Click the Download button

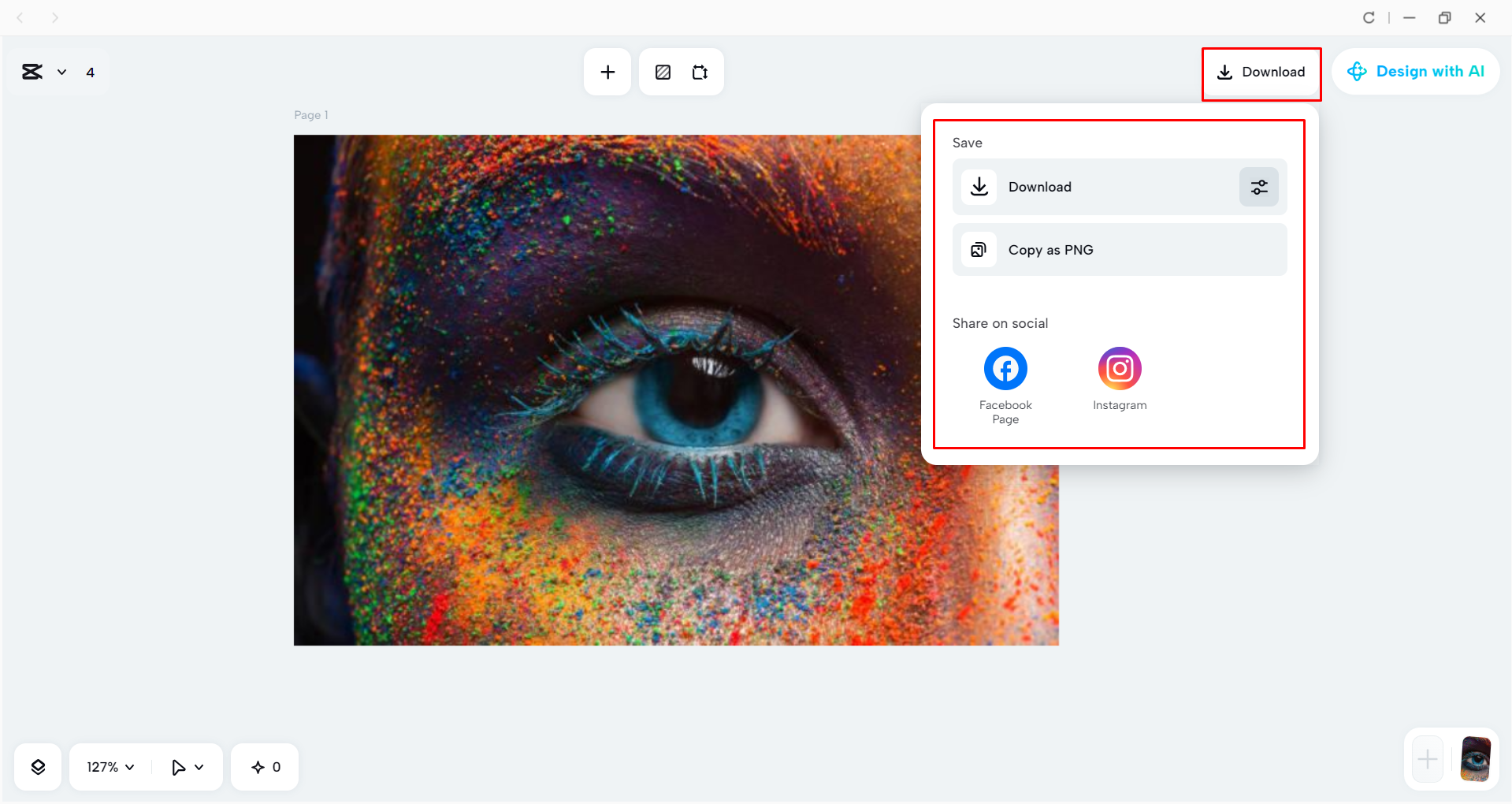coord(1261,72)
